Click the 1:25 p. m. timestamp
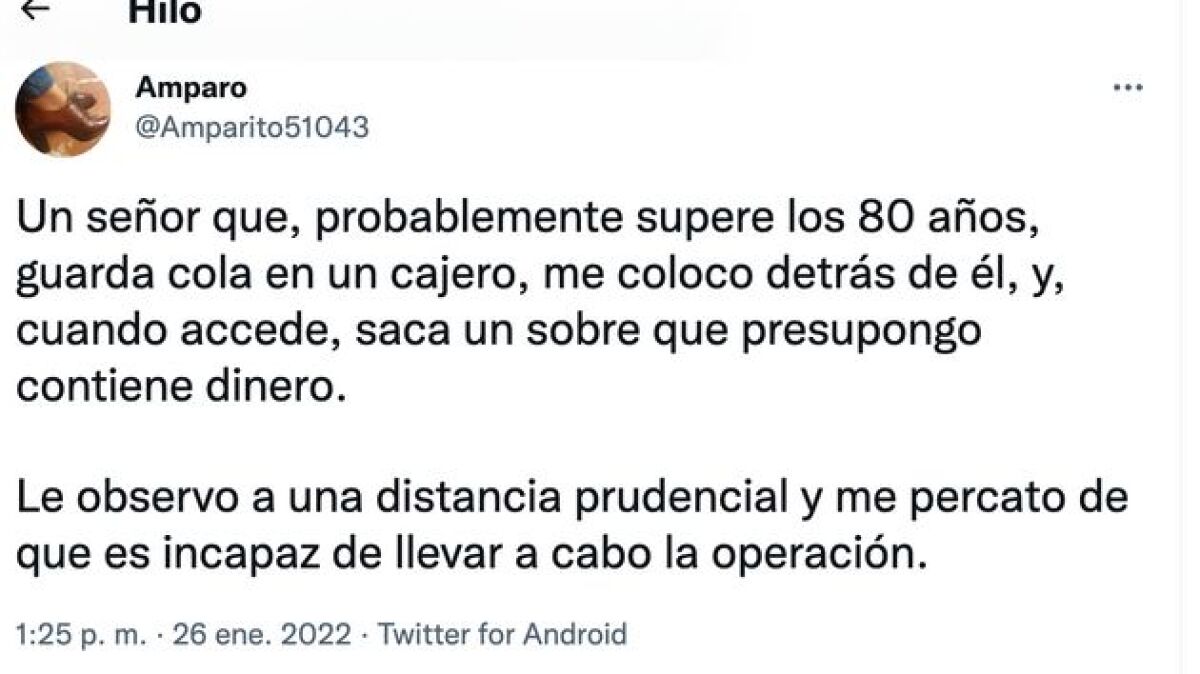This screenshot has width=1200, height=674. pyautogui.click(x=82, y=633)
